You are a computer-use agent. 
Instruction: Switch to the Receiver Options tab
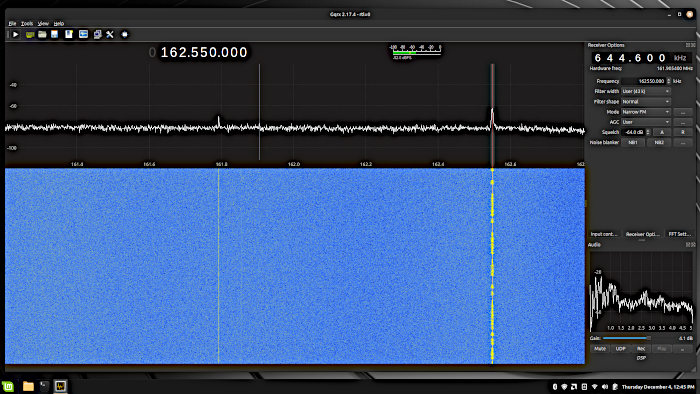[x=642, y=234]
